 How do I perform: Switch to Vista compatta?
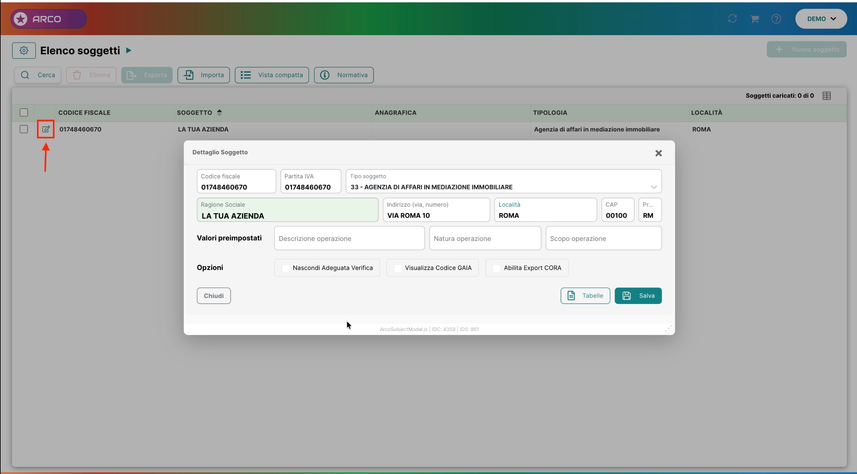click(x=272, y=75)
